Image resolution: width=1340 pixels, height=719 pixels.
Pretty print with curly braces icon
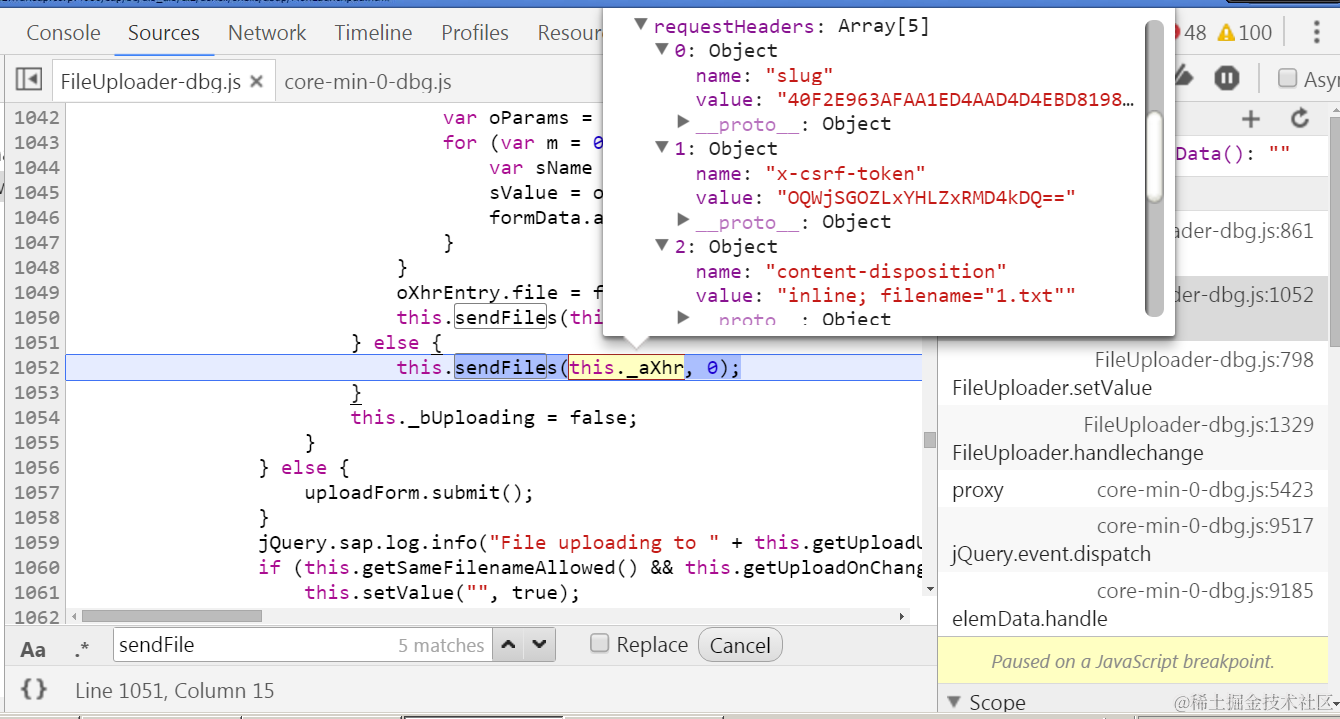[34, 689]
